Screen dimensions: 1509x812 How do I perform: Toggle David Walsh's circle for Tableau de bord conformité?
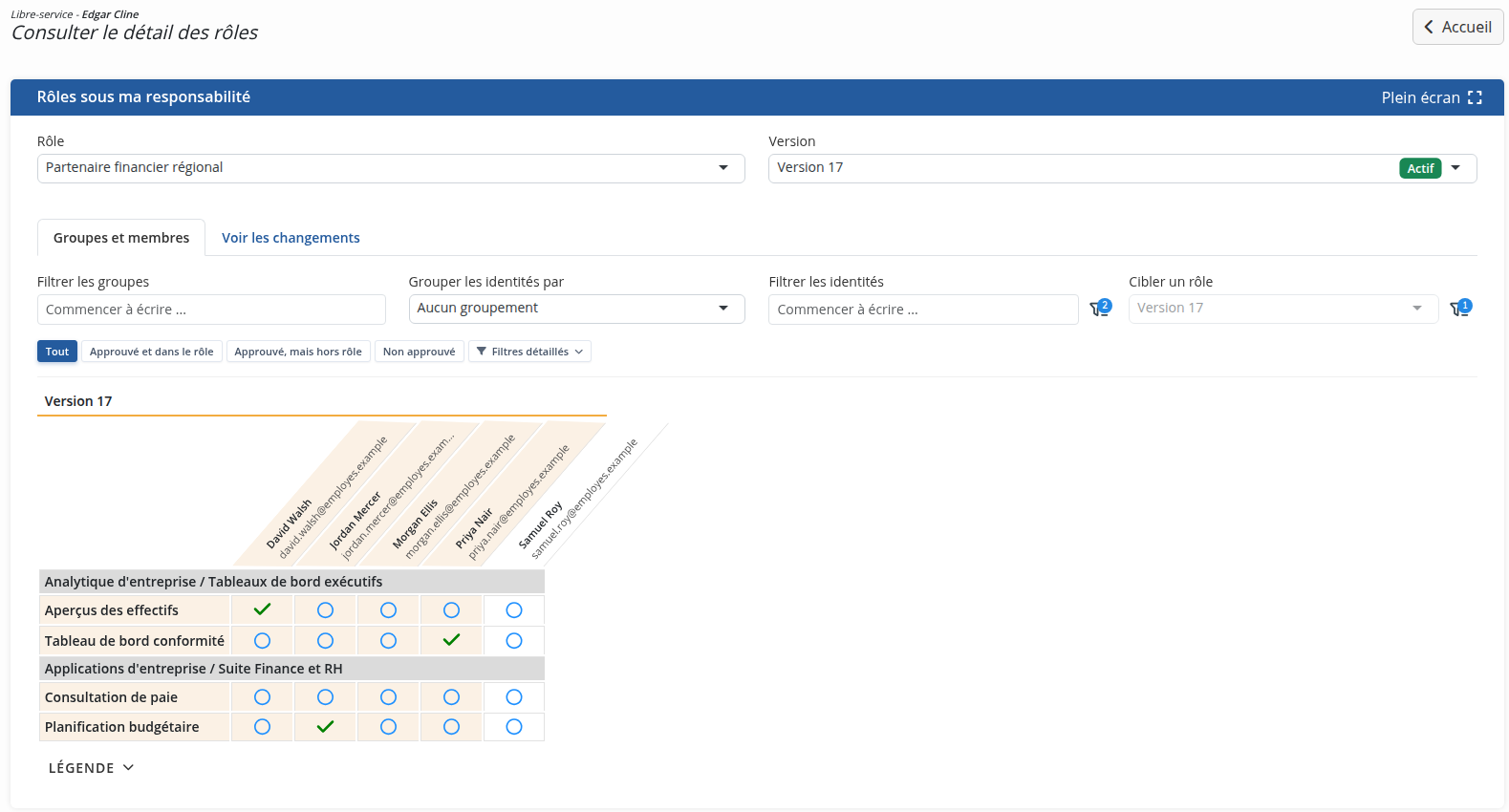(262, 641)
